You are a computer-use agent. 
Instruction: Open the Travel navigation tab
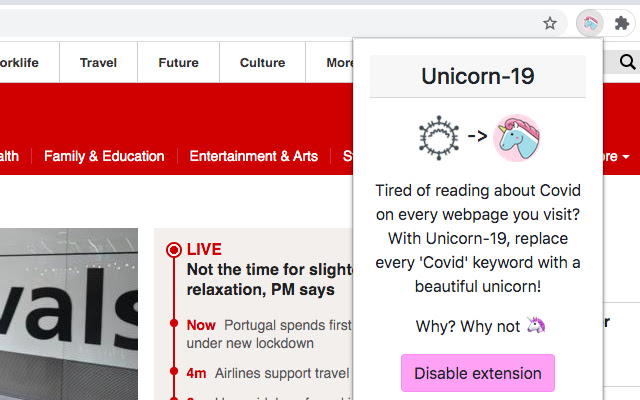click(98, 62)
